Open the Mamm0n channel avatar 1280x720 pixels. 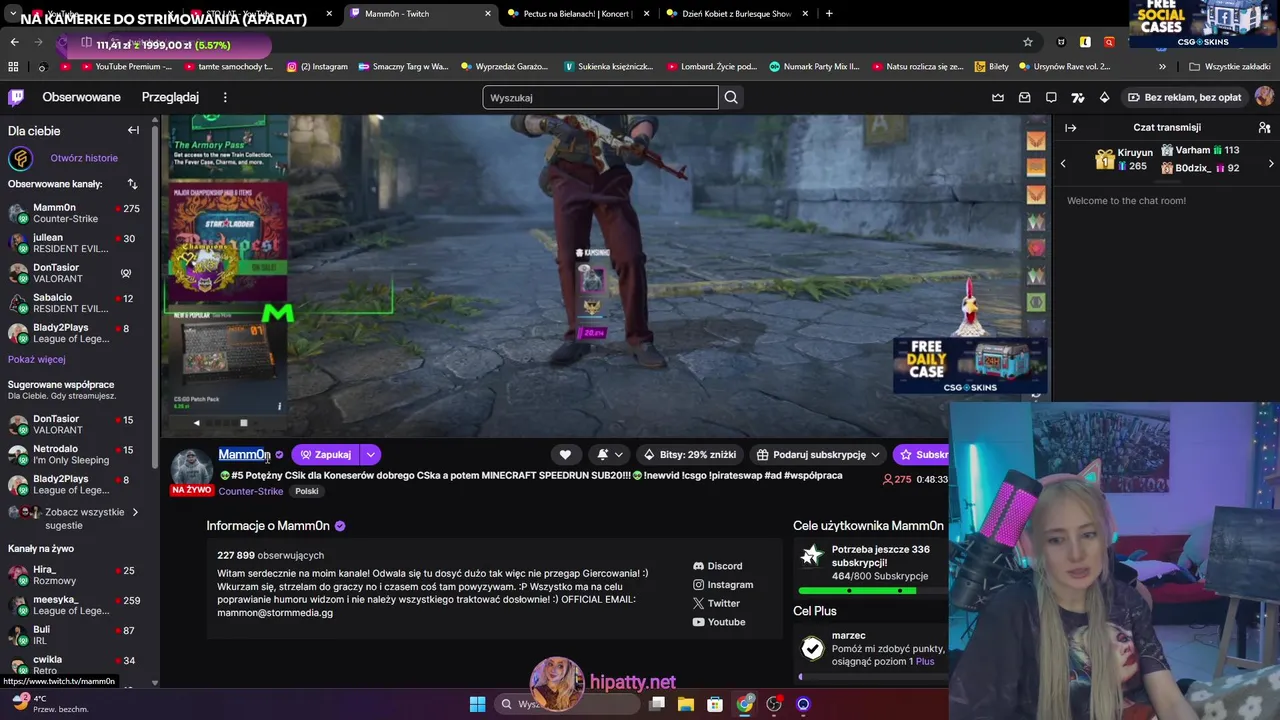coord(191,468)
